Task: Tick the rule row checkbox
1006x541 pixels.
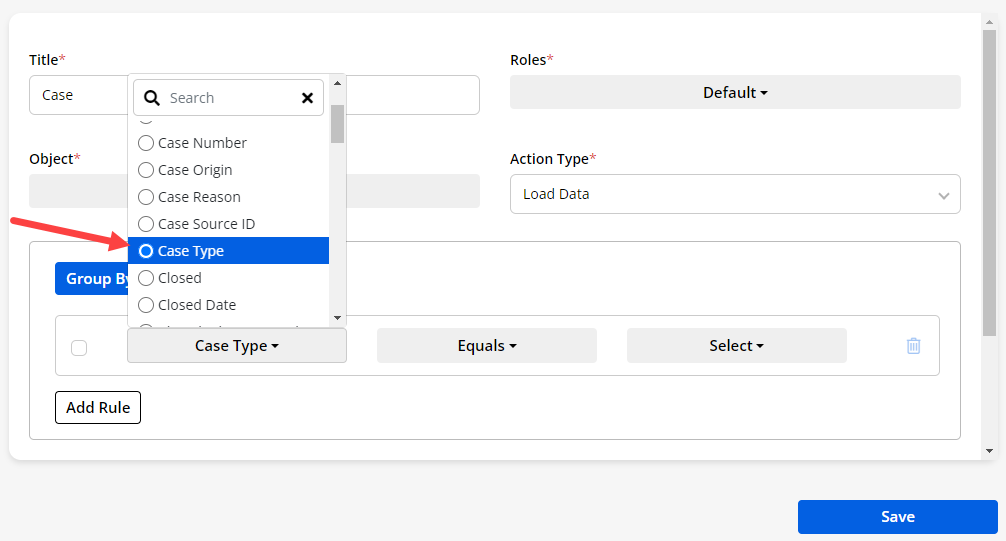Action: [79, 348]
